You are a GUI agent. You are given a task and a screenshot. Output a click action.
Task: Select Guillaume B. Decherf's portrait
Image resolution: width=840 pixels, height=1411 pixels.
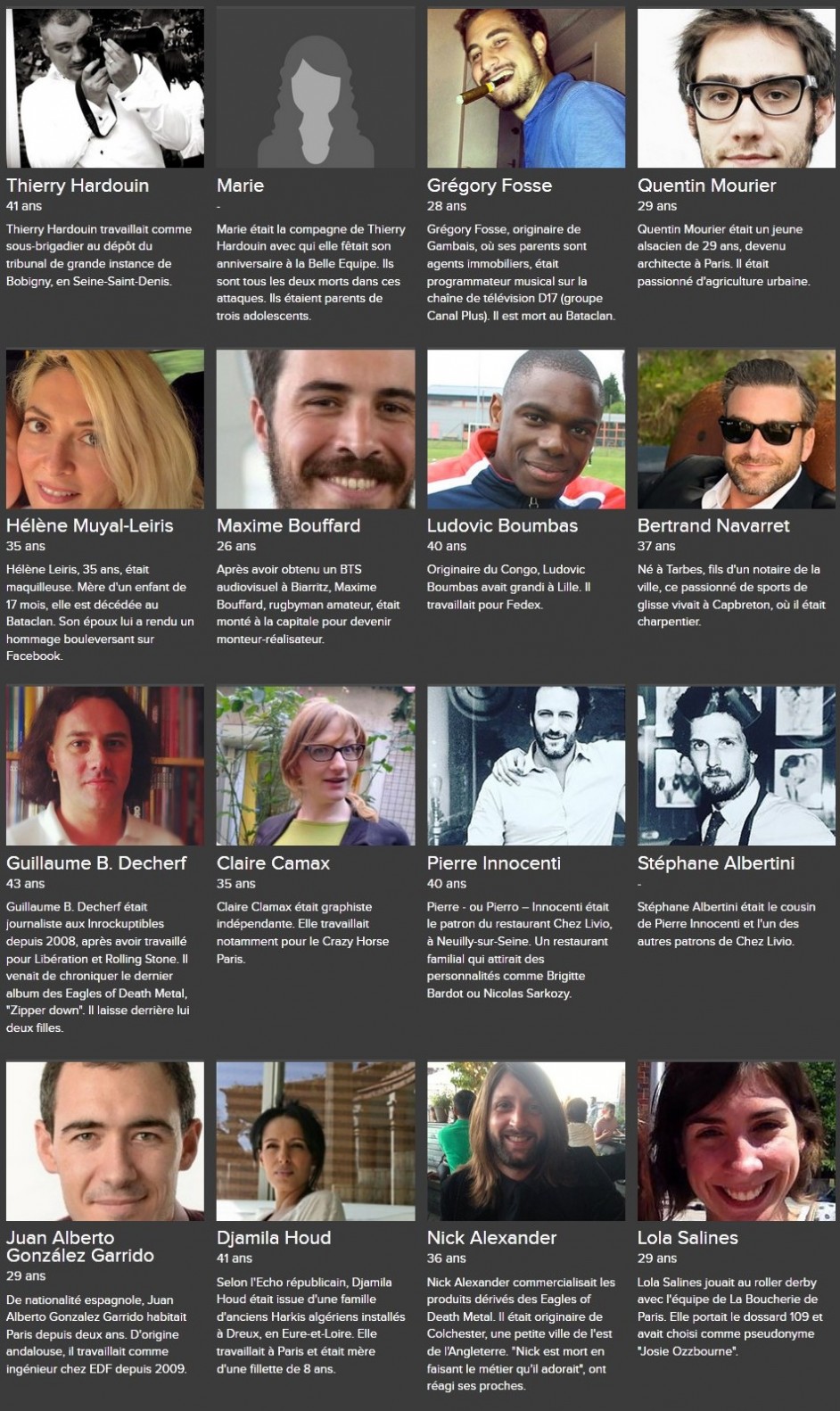(105, 765)
